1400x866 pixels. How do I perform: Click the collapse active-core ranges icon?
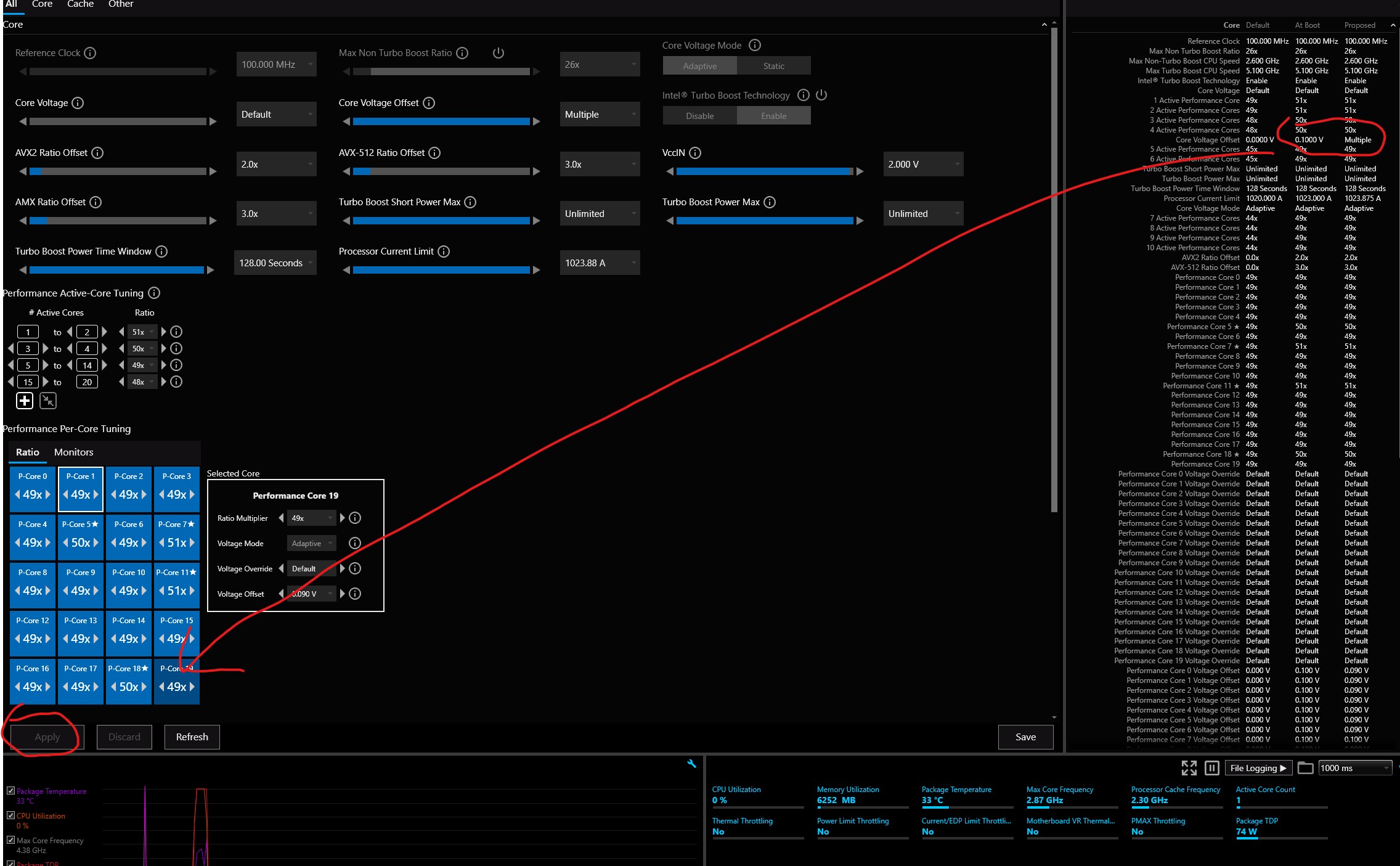pyautogui.click(x=48, y=401)
